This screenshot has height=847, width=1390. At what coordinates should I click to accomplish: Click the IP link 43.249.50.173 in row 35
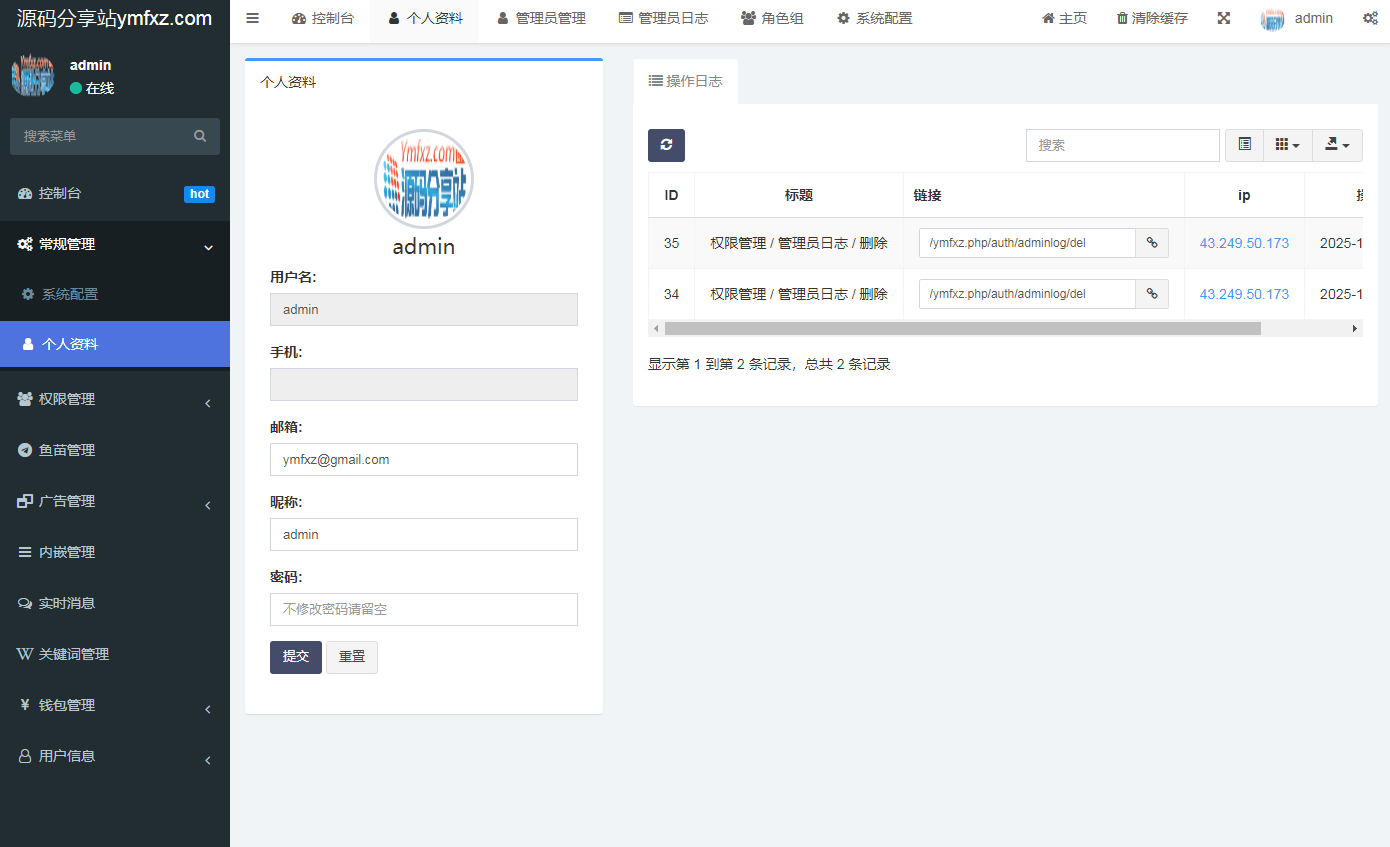pos(1244,243)
